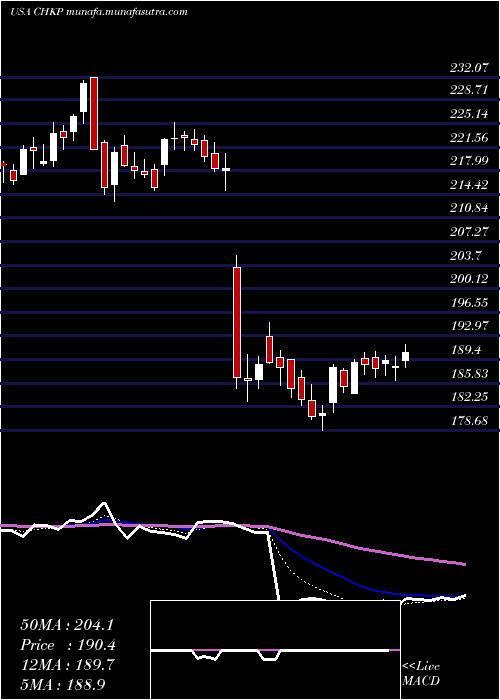
Task: Select the 228.71 price label
Action: 469,91
